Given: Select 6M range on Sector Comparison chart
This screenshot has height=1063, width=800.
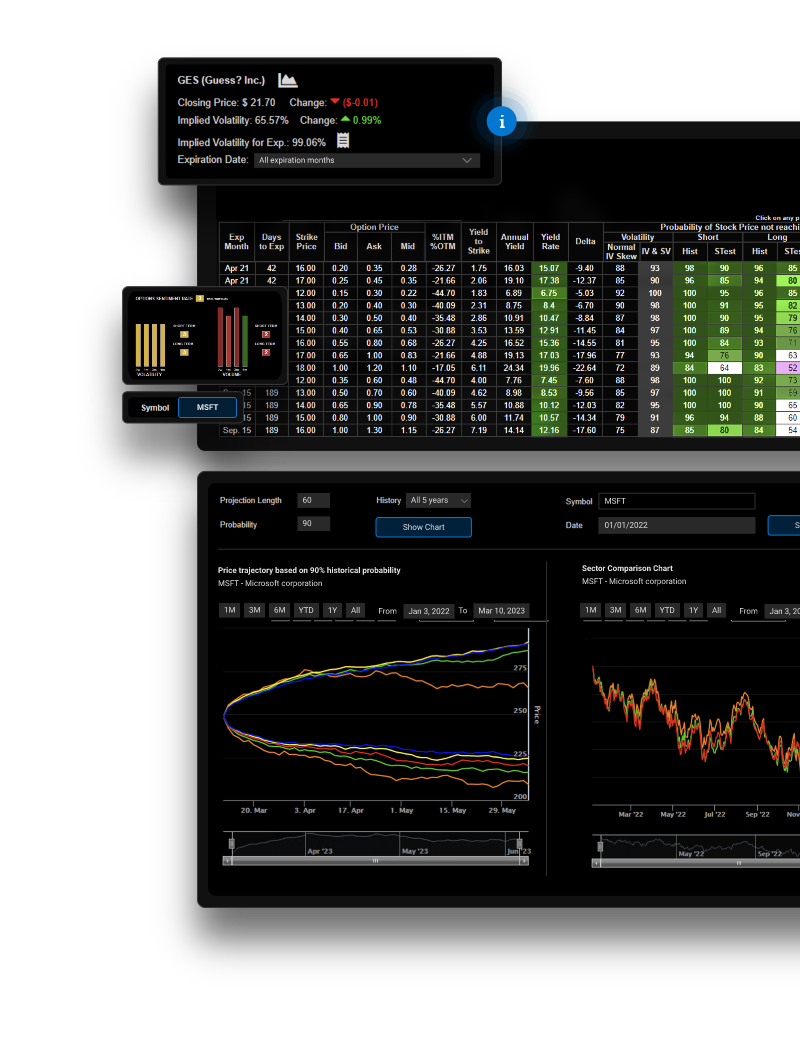Looking at the screenshot, I should click(x=640, y=610).
